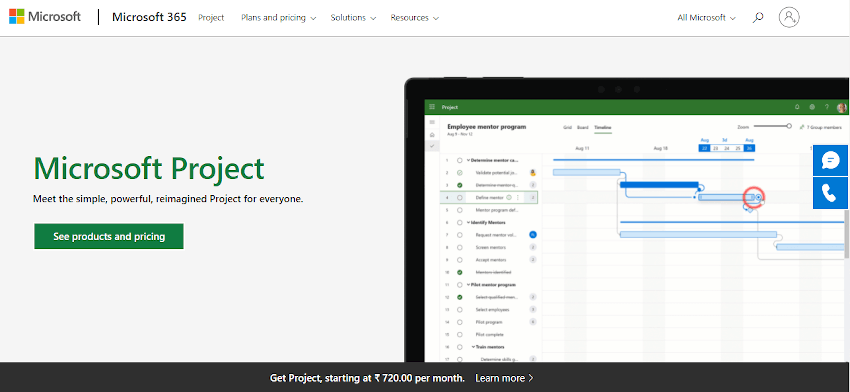
Task: Click the Microsoft logo in header
Action: (44, 17)
